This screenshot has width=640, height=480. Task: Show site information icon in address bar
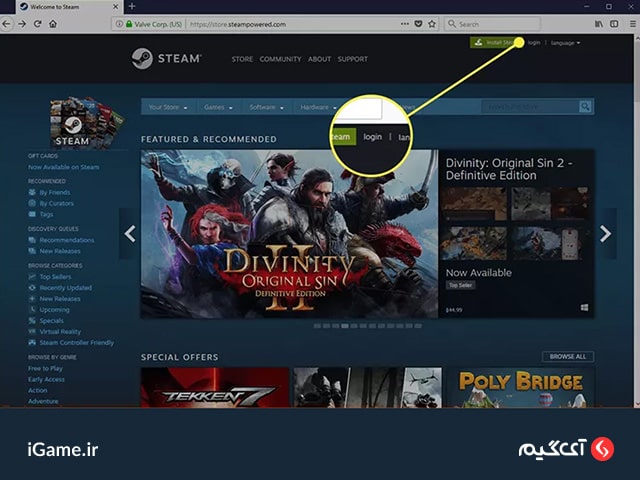119,24
